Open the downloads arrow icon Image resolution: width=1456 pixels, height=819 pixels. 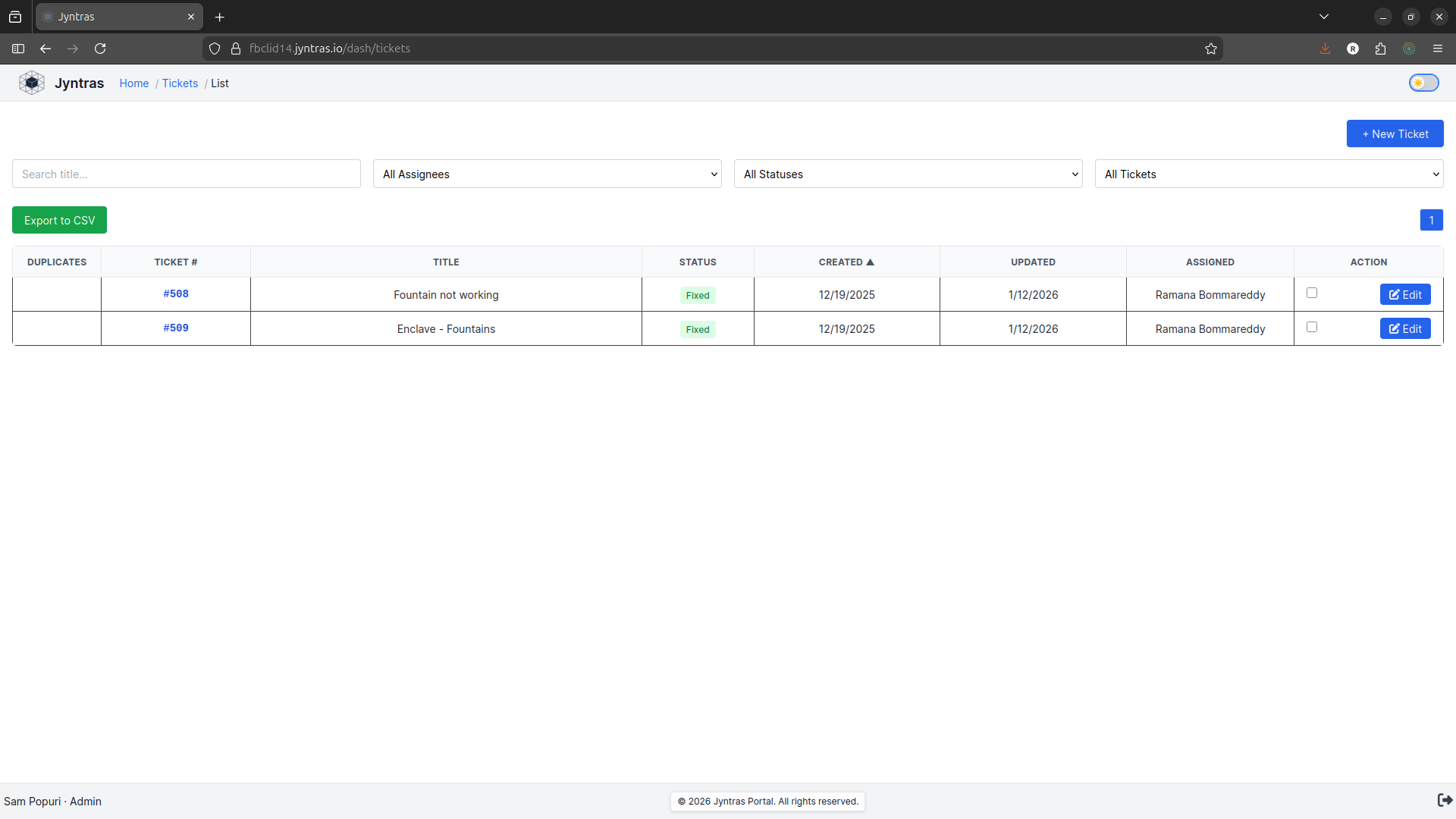click(1325, 49)
